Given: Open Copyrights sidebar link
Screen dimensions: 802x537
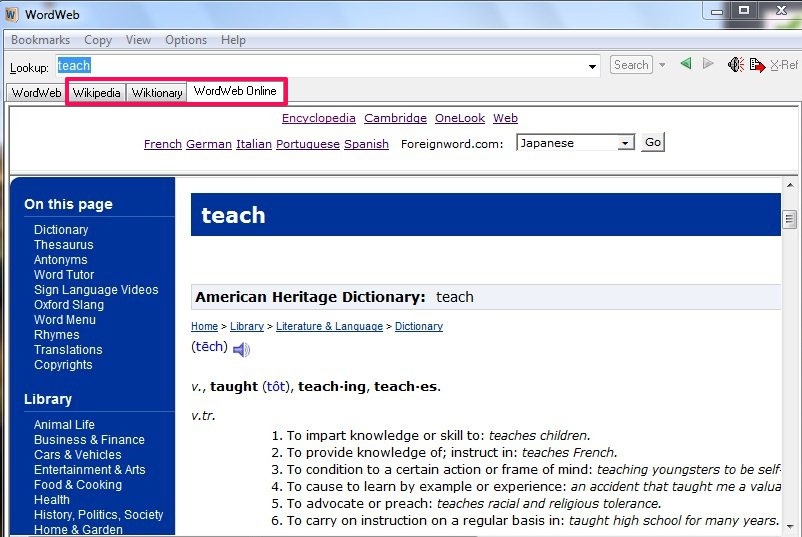Looking at the screenshot, I should (63, 365).
